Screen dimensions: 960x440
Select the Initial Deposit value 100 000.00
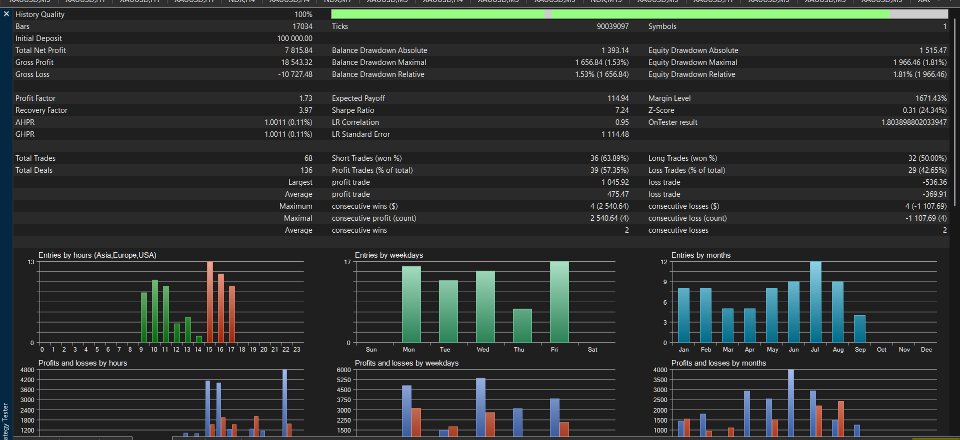tap(295, 39)
